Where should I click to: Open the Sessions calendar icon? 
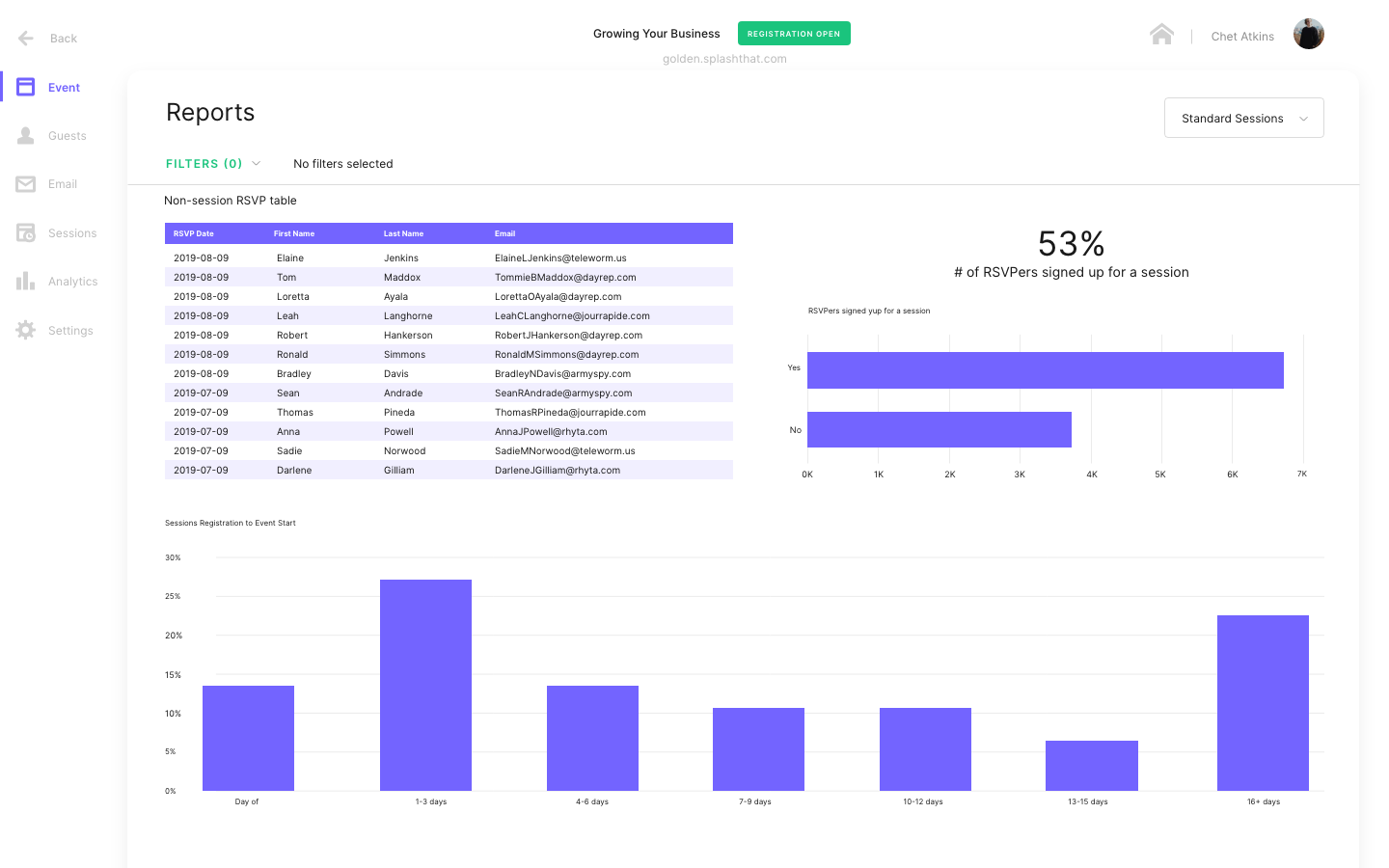point(26,233)
